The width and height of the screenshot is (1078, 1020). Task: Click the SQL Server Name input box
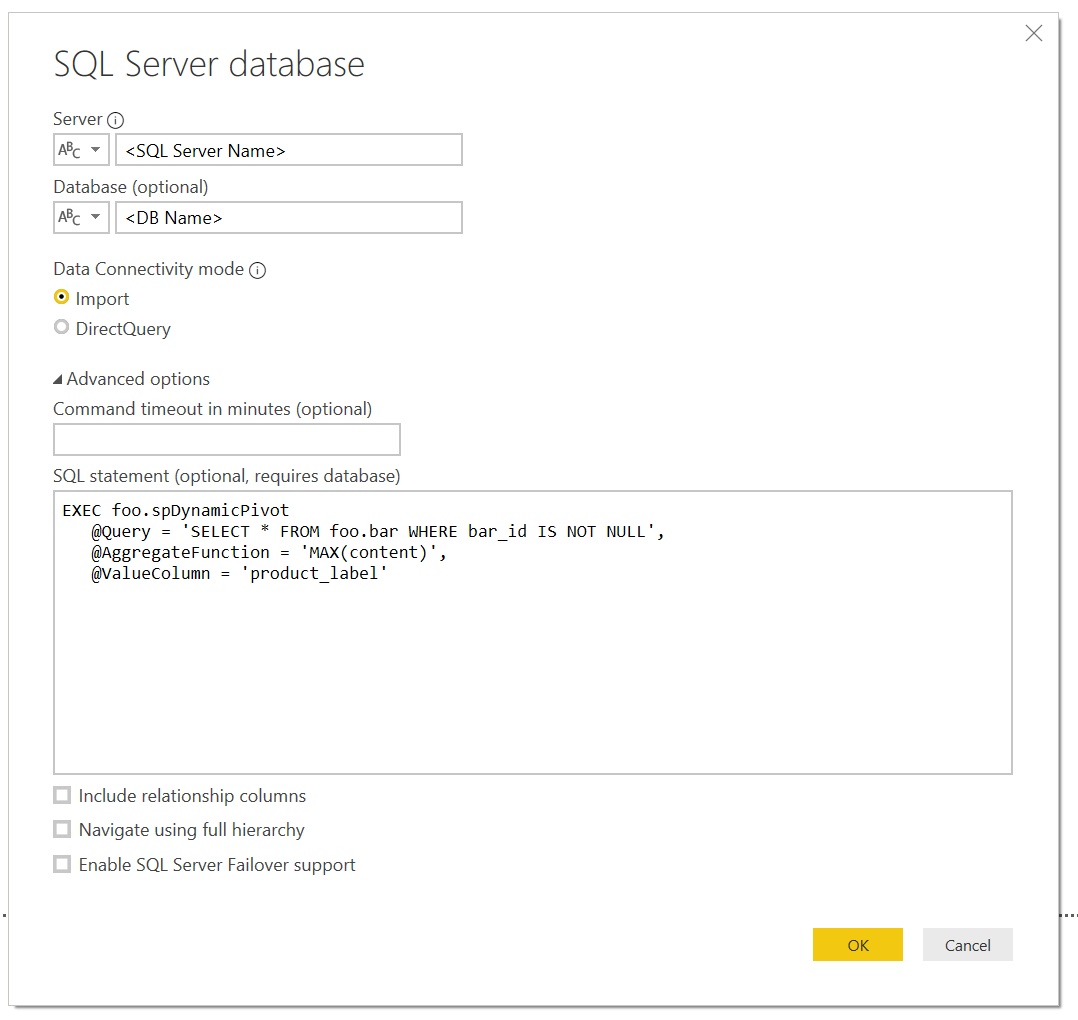pyautogui.click(x=289, y=149)
